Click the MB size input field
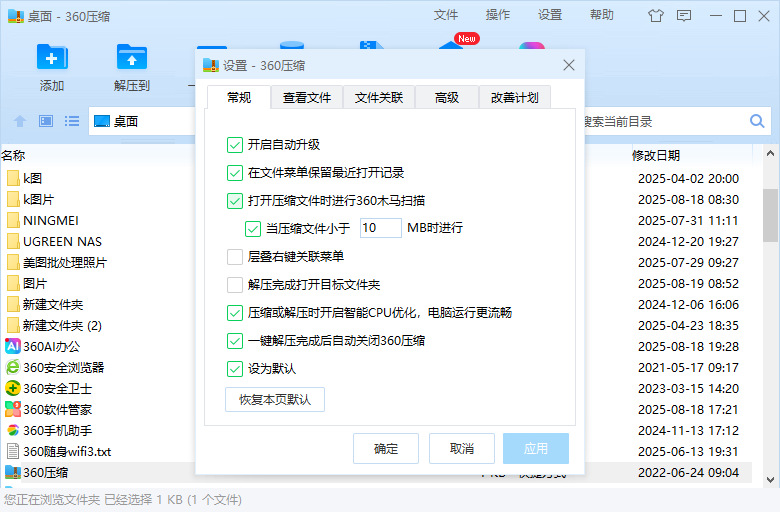780x512 pixels. (380, 228)
